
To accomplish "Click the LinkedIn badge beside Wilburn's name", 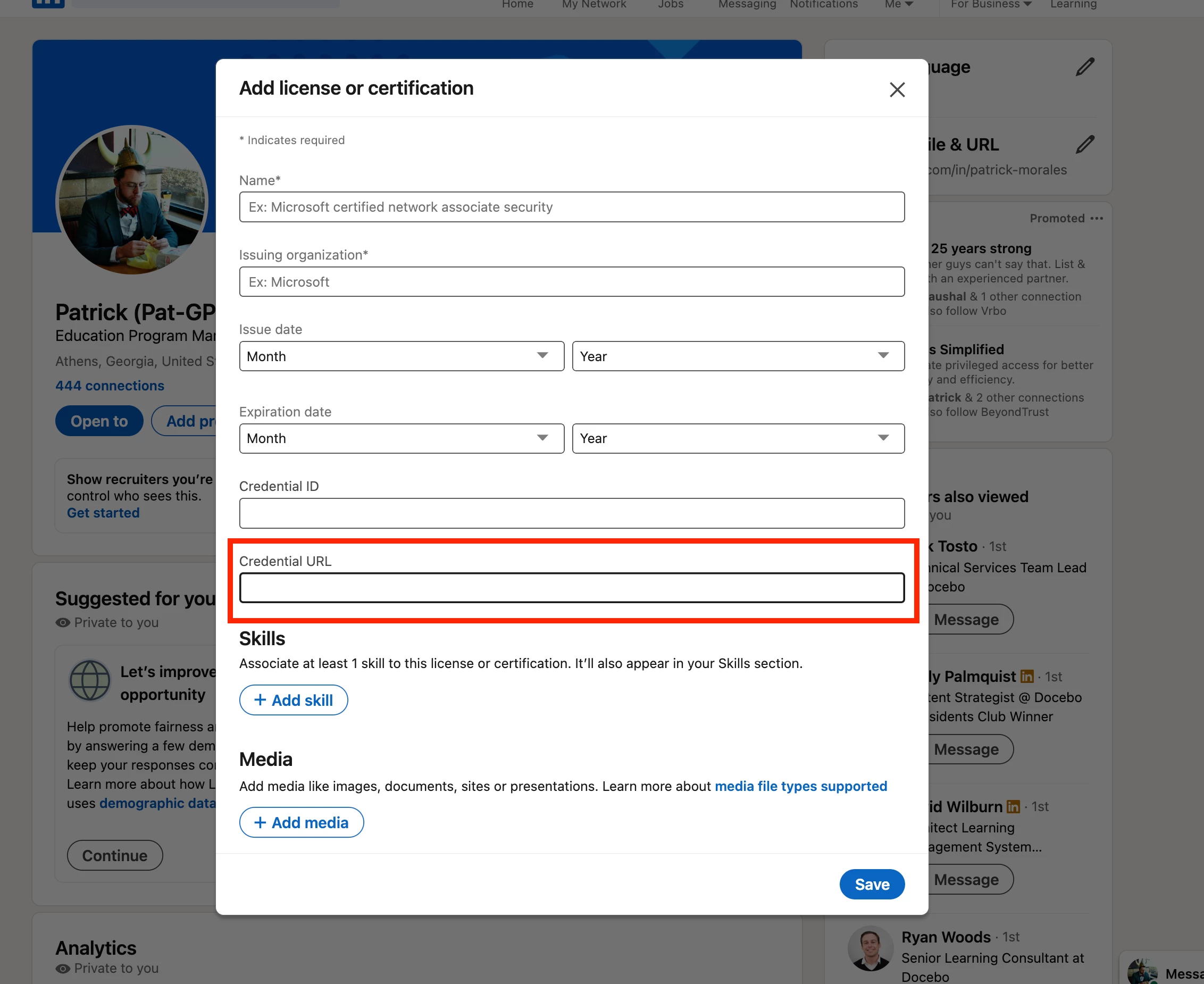I will pyautogui.click(x=1014, y=806).
